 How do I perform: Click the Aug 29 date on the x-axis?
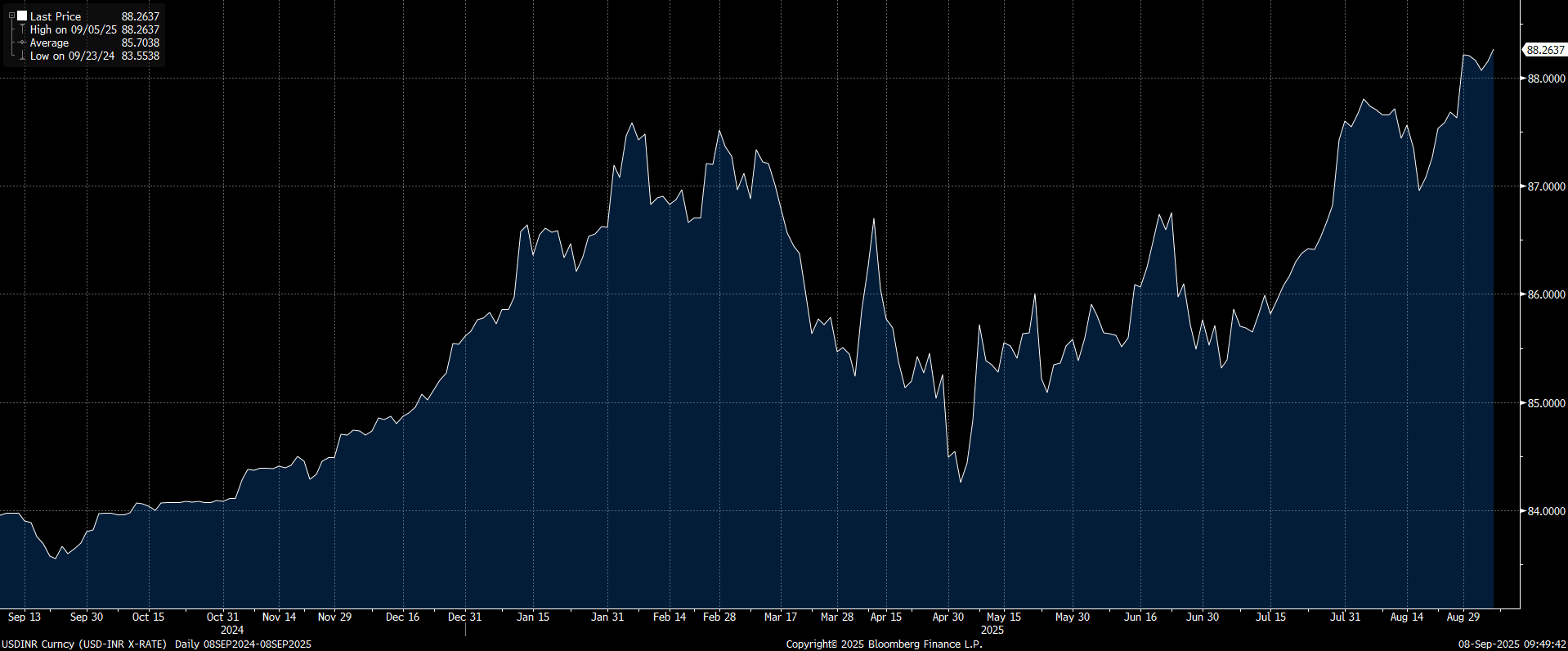click(x=1463, y=617)
